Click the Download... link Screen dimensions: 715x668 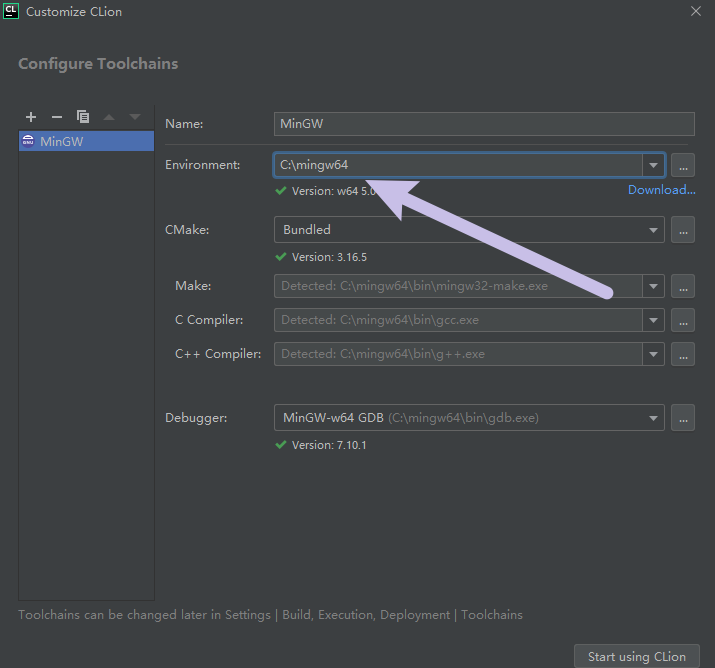662,190
